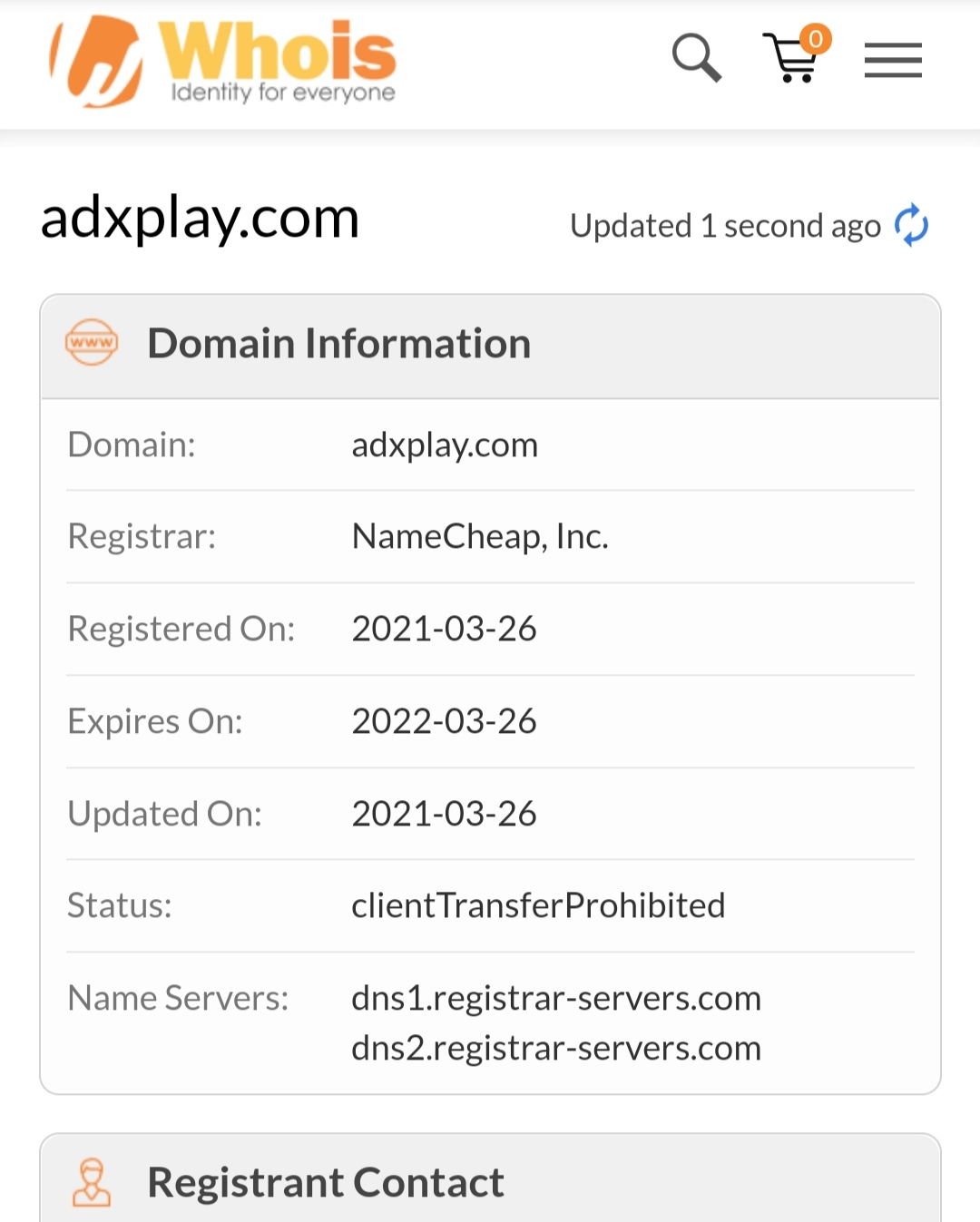Viewport: 980px width, 1222px height.
Task: Refresh the whois record icon
Action: pyautogui.click(x=911, y=225)
